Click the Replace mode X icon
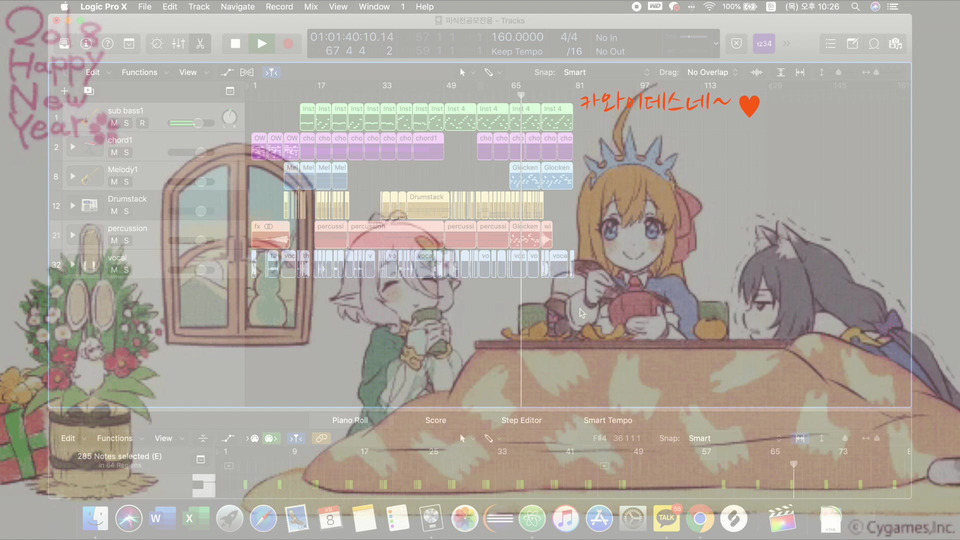Screen dimensions: 960x540 pos(737,43)
